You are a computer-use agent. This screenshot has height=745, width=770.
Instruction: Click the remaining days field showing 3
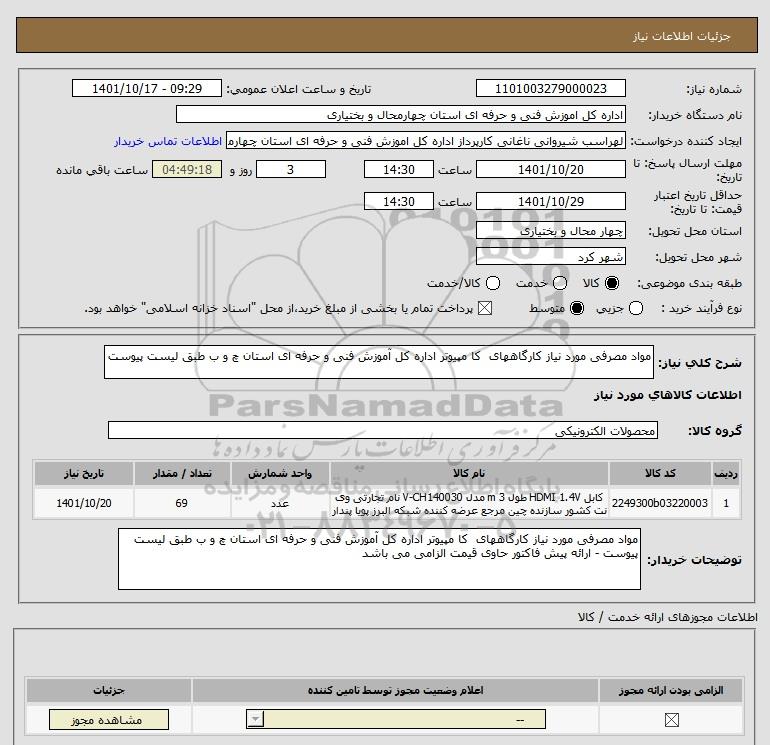[x=291, y=169]
